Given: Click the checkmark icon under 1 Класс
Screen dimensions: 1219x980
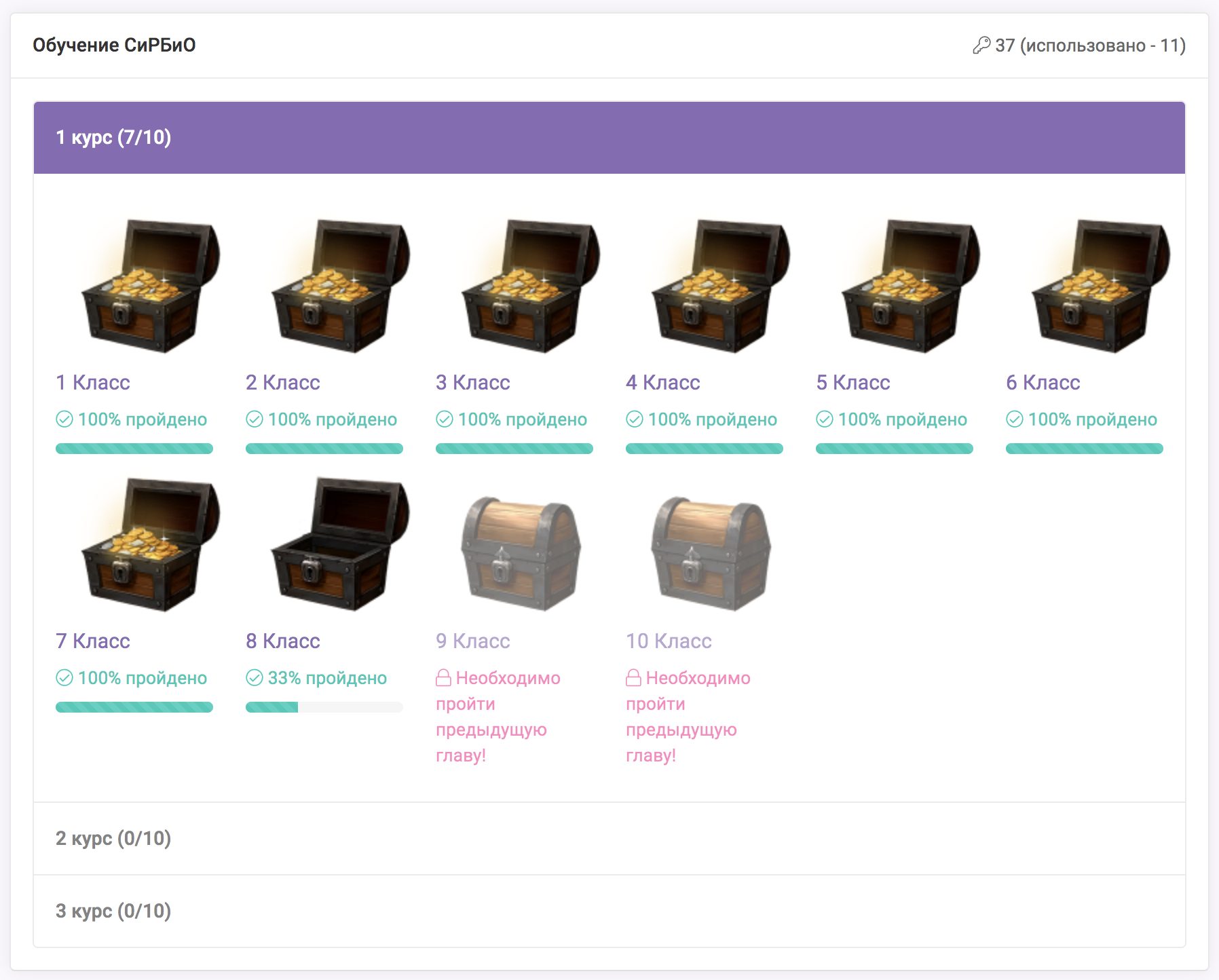Looking at the screenshot, I should [x=64, y=419].
